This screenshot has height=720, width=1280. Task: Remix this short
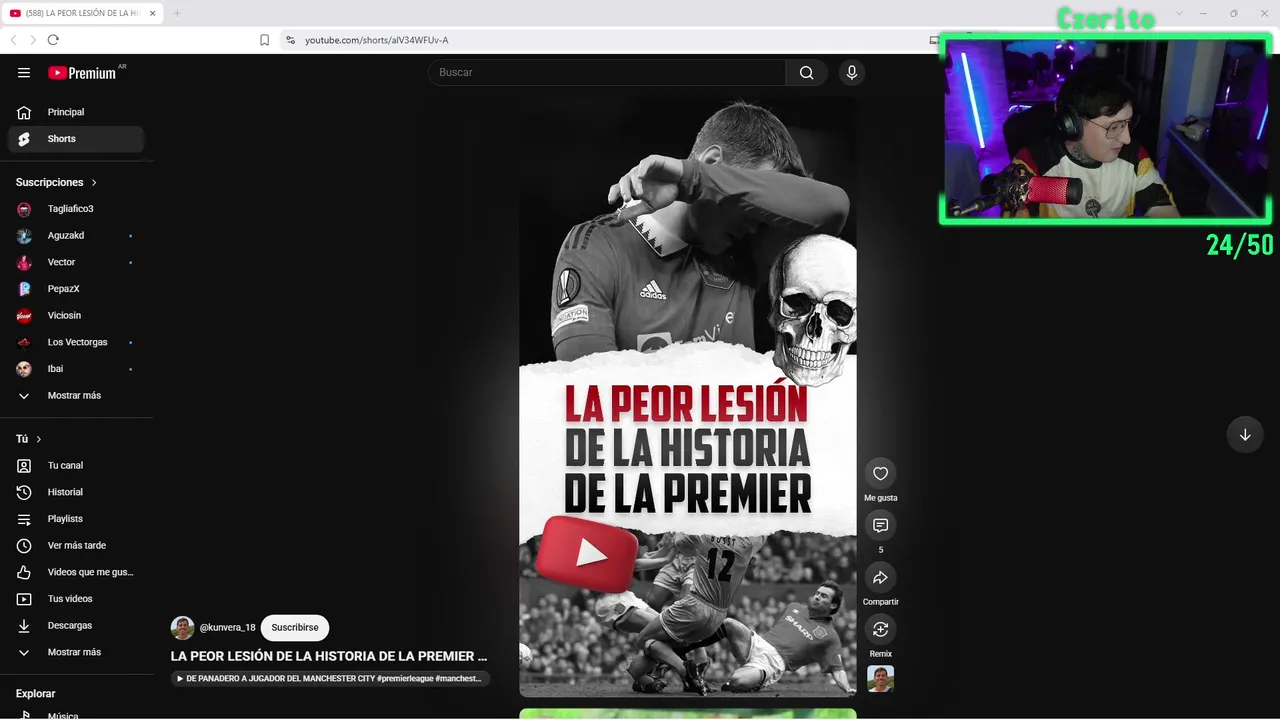881,629
